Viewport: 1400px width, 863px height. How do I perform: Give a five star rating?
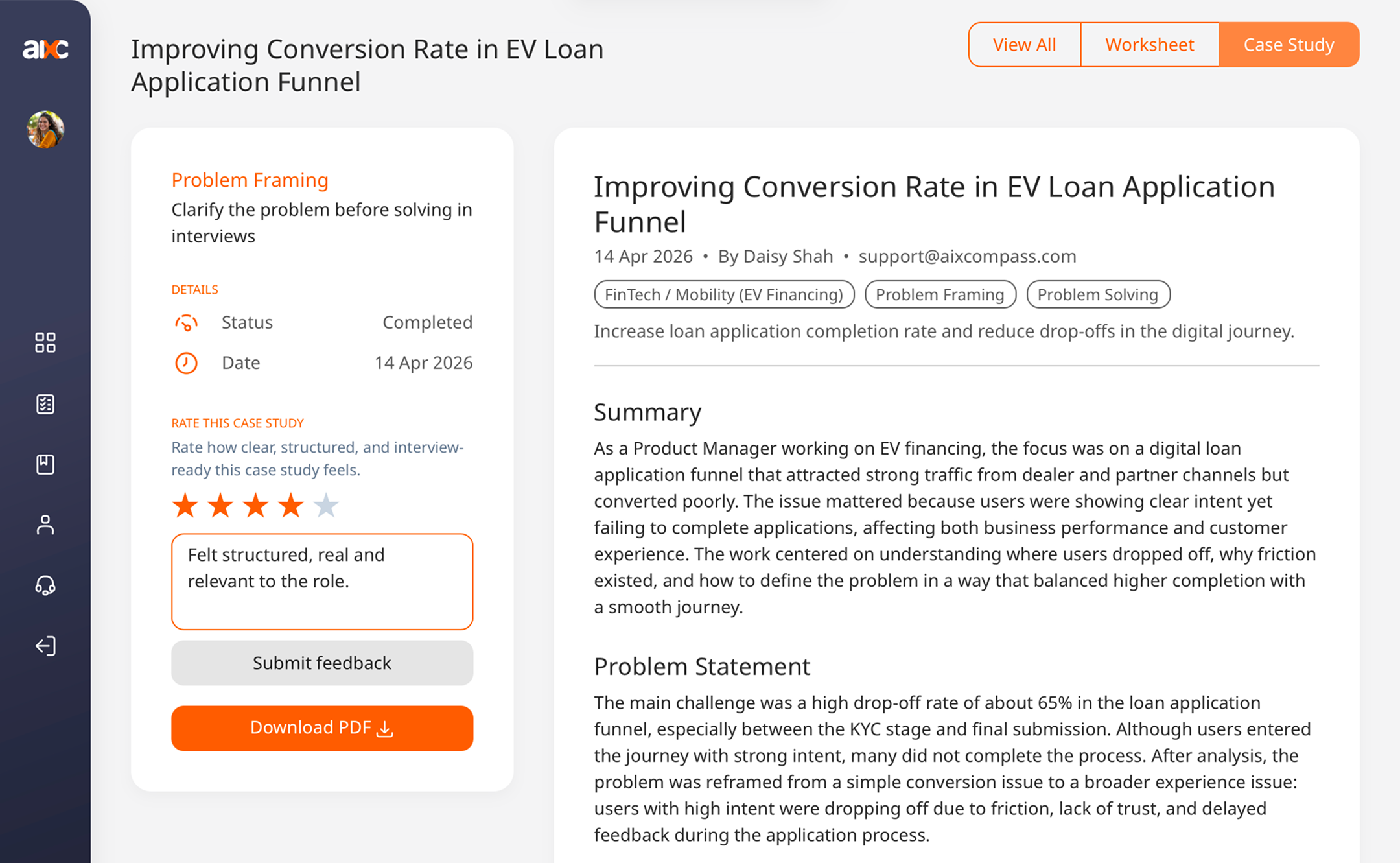(326, 505)
